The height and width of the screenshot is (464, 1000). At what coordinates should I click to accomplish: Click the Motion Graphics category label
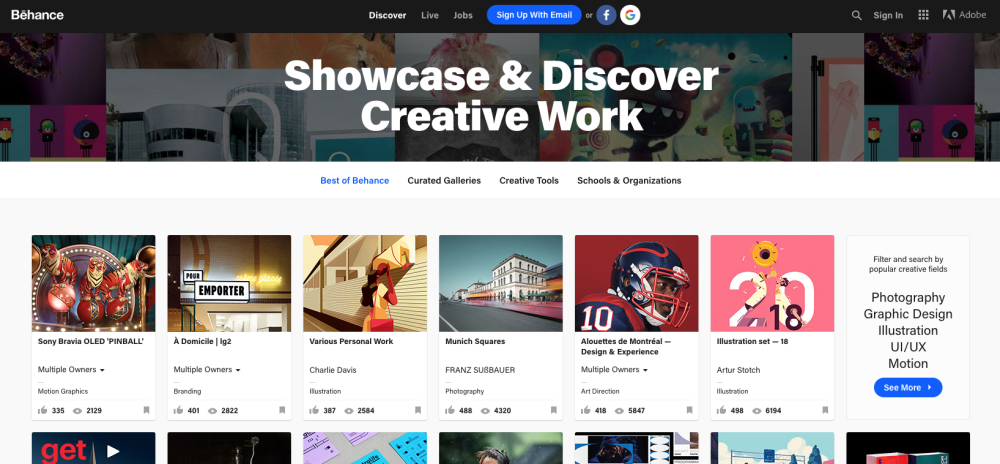(62, 391)
